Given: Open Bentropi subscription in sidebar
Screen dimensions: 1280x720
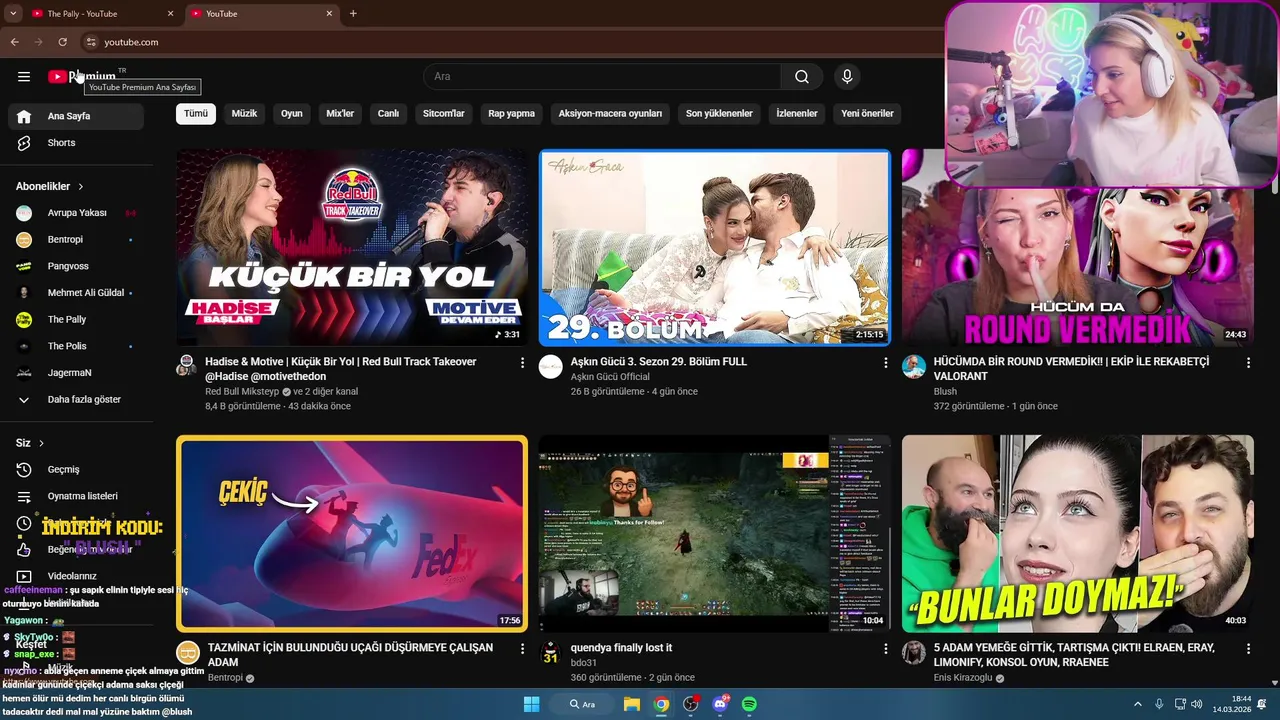Looking at the screenshot, I should point(76,240).
